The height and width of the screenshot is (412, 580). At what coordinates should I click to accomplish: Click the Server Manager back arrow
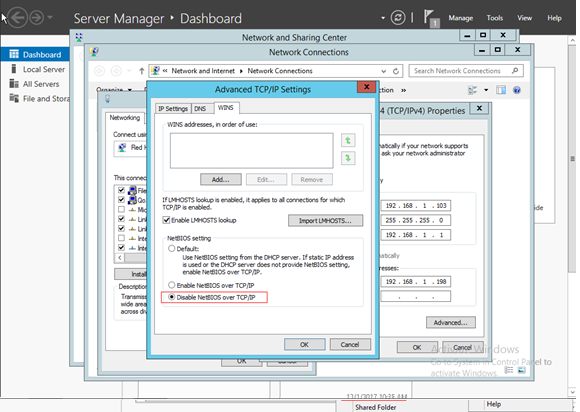[17, 18]
